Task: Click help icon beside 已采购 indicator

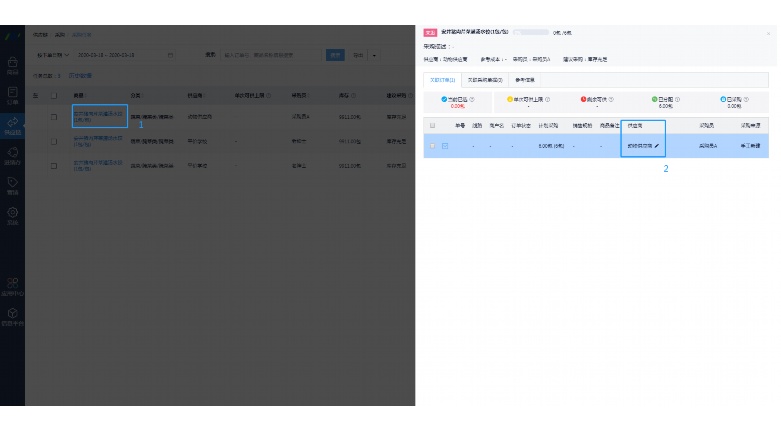Action: point(746,99)
